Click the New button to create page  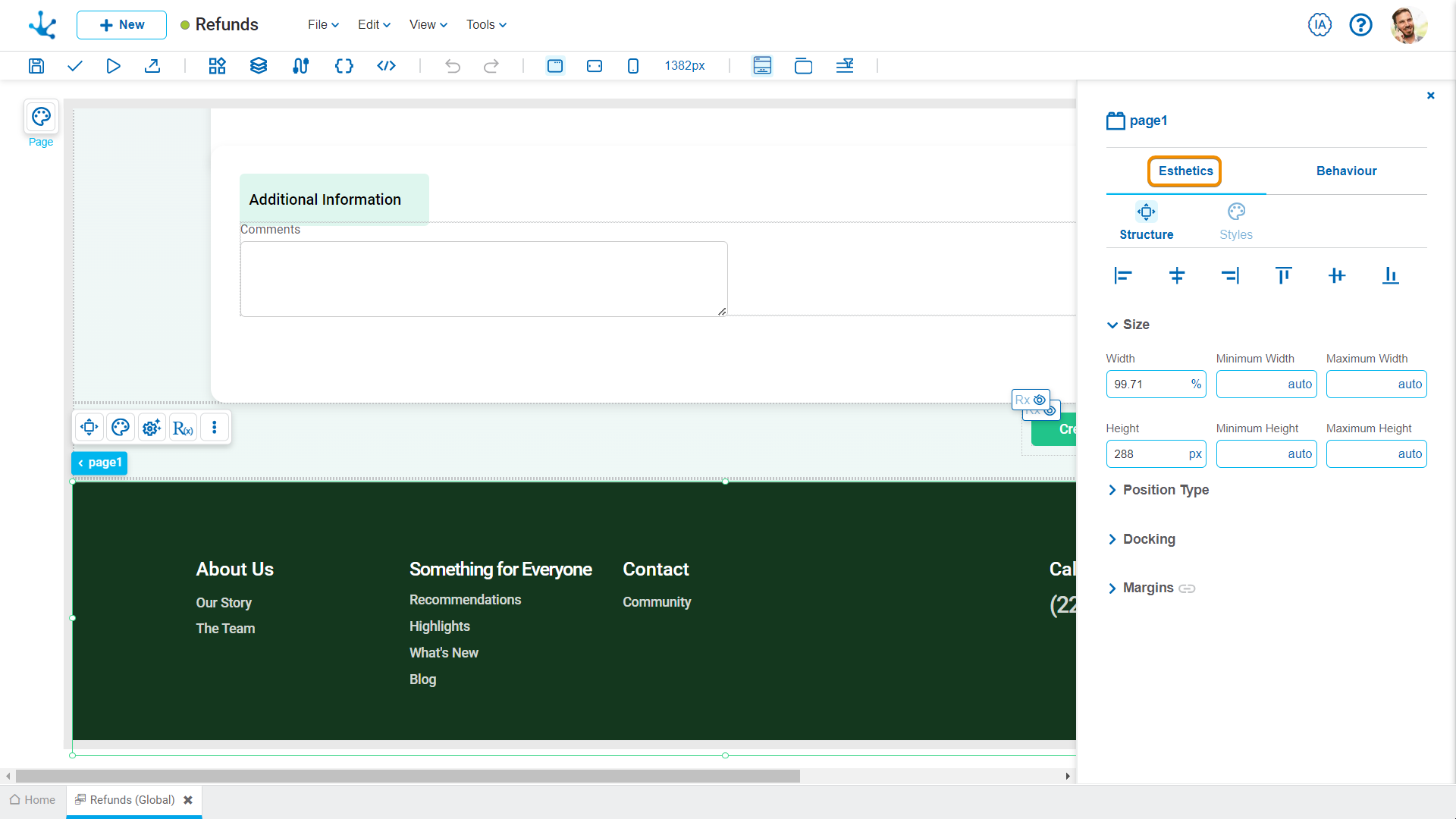(x=120, y=25)
